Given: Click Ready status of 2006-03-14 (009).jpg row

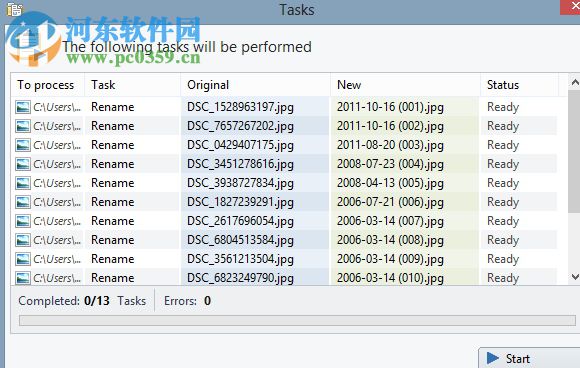Looking at the screenshot, I should pos(503,259).
